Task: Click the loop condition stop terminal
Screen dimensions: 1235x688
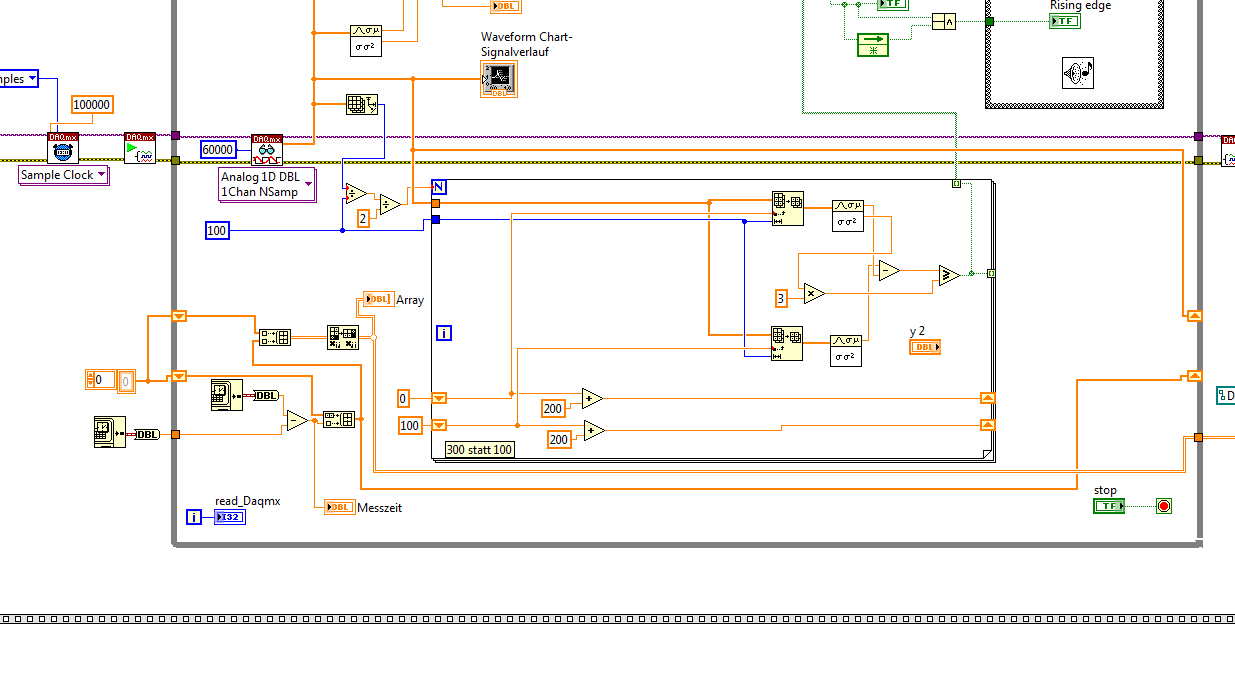Action: [1163, 506]
